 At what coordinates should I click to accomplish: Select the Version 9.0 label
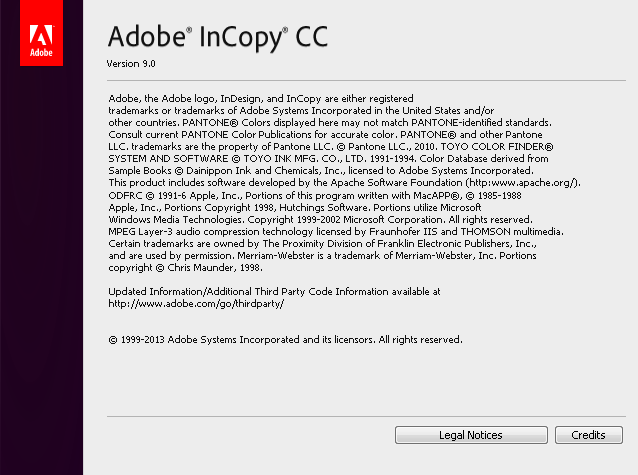131,64
